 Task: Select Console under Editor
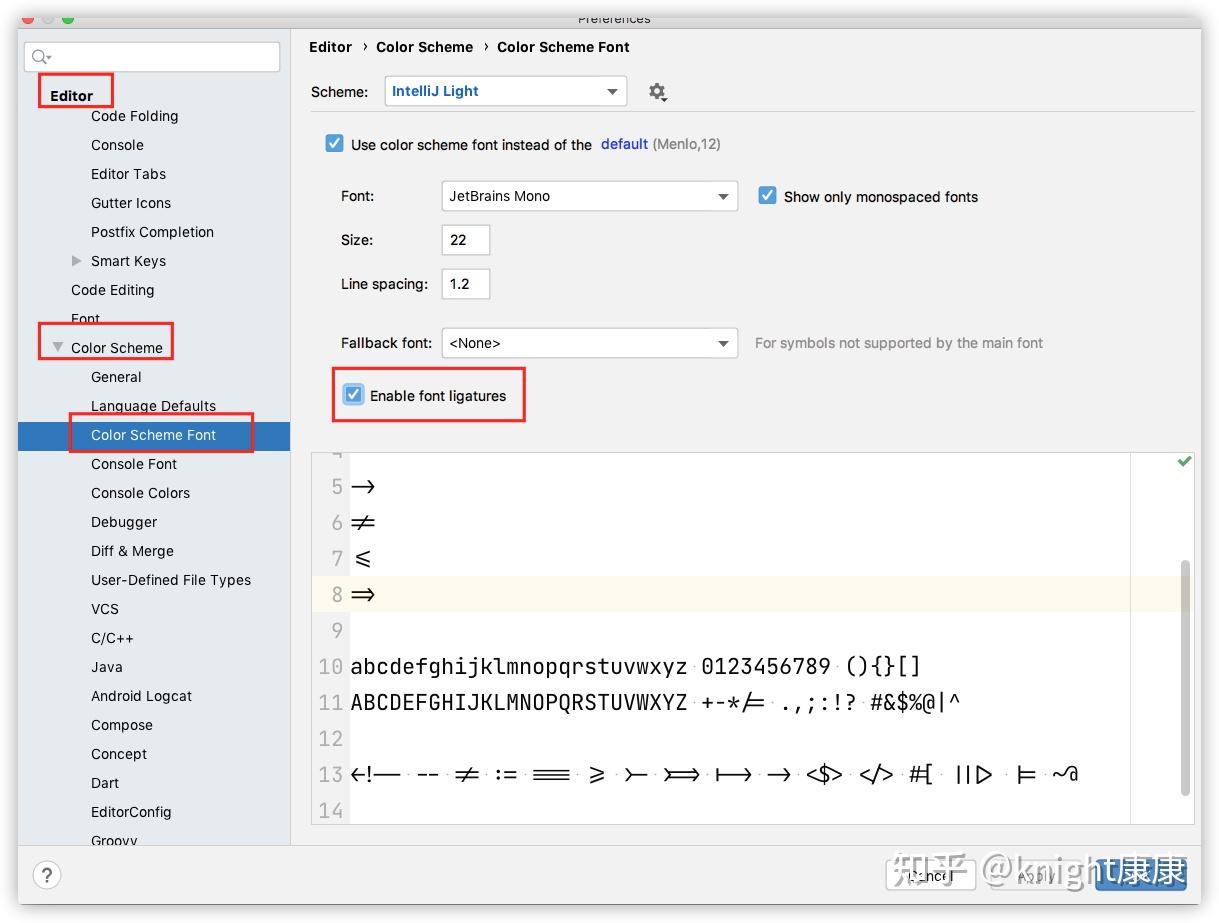pyautogui.click(x=117, y=145)
